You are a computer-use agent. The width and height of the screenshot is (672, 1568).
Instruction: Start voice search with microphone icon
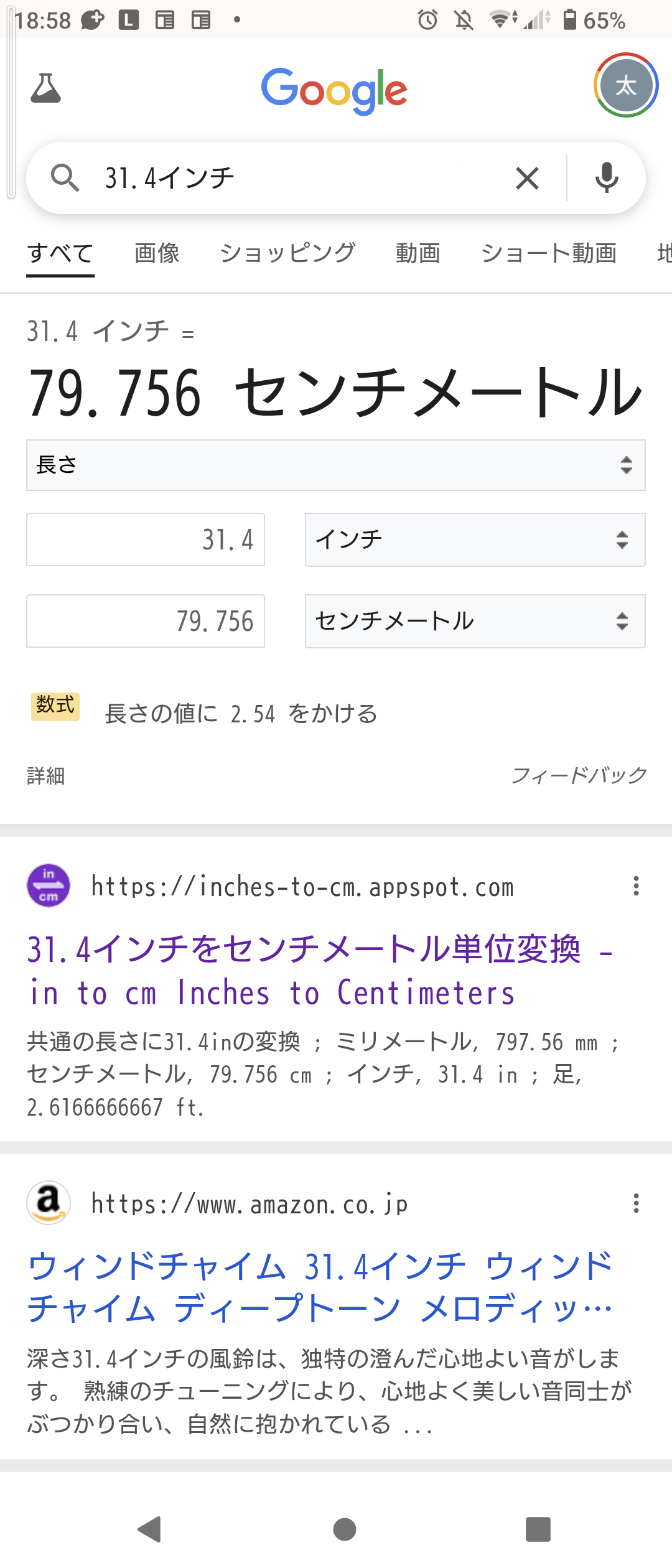tap(607, 178)
